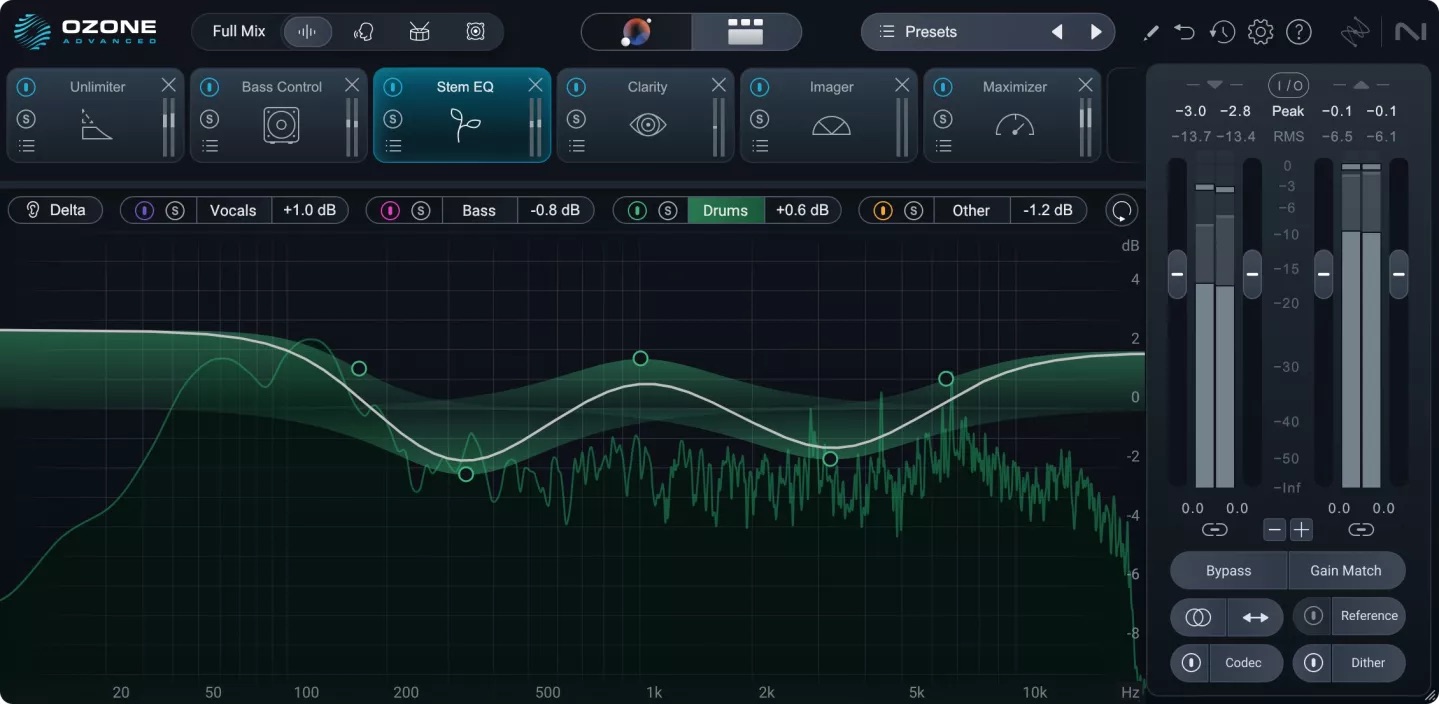
Task: Open the undo history clock icon
Action: pyautogui.click(x=1221, y=32)
